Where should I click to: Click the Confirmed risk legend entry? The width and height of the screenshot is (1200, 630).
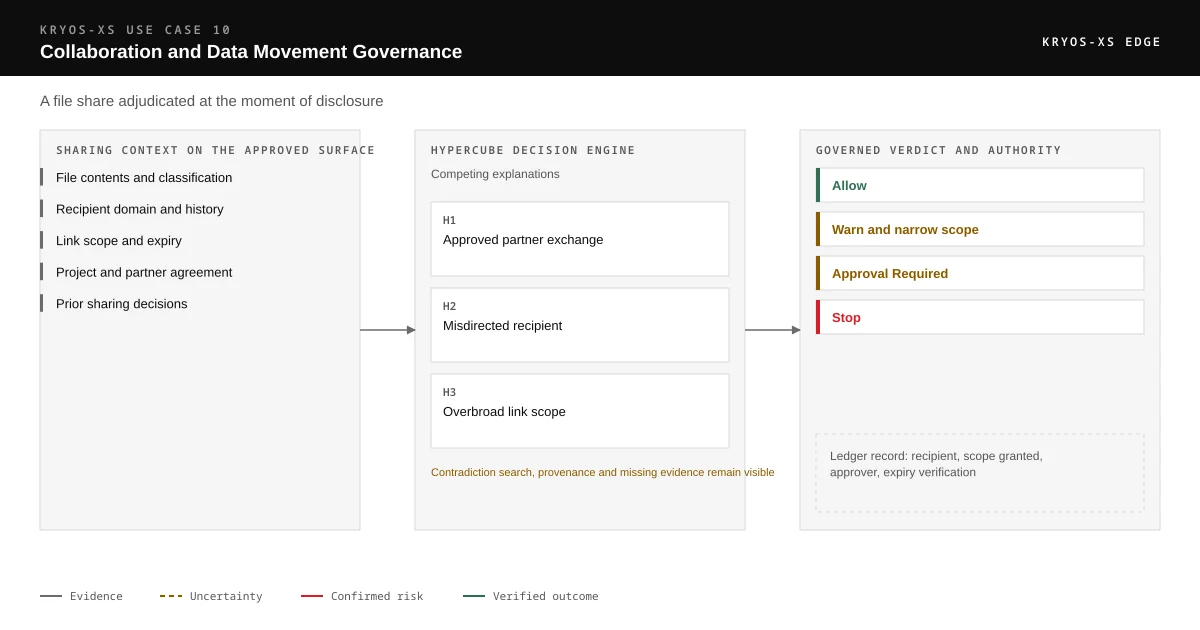(362, 596)
